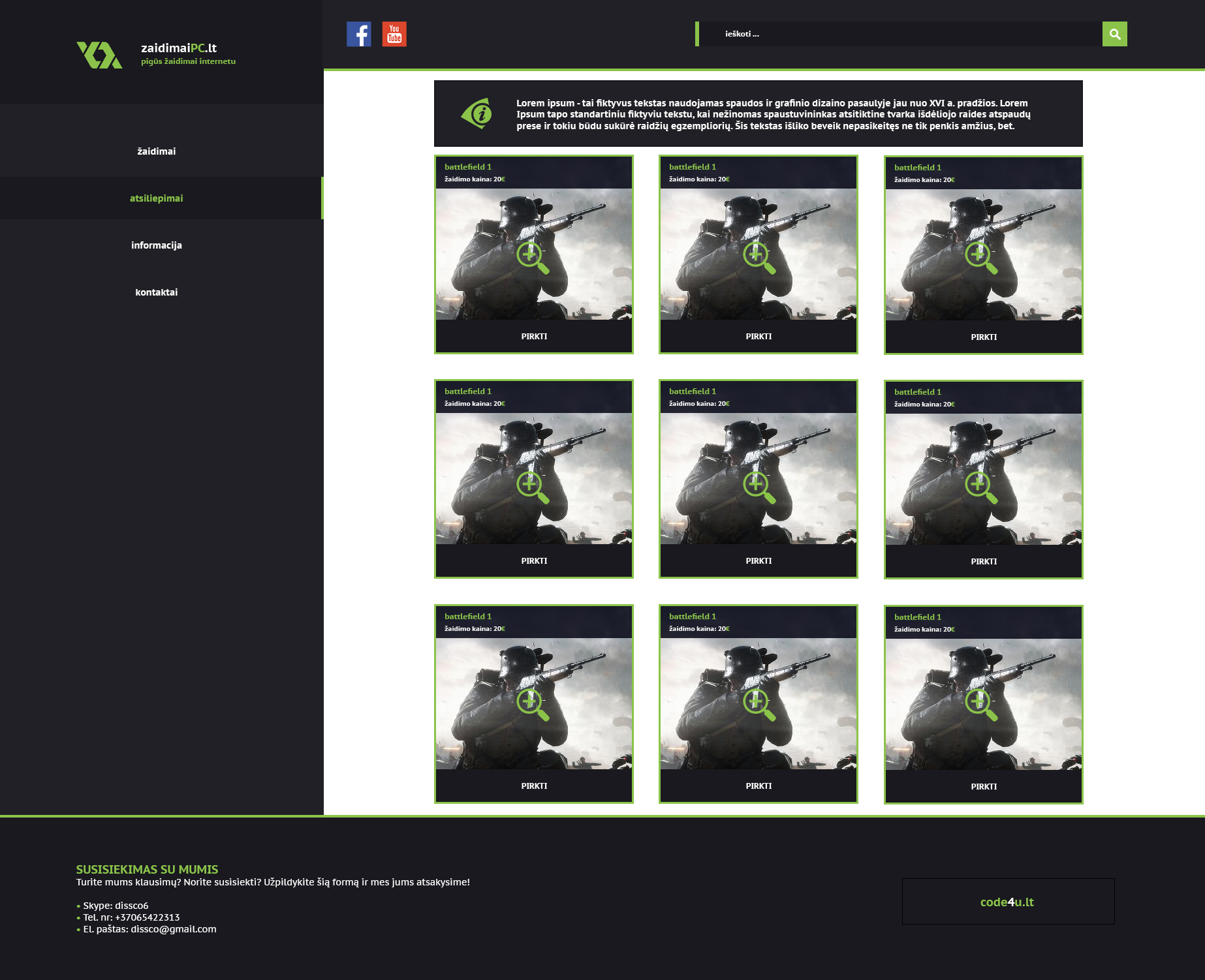This screenshot has width=1205, height=980.
Task: Click the zaidimaiPC.lt site title
Action: 179,48
